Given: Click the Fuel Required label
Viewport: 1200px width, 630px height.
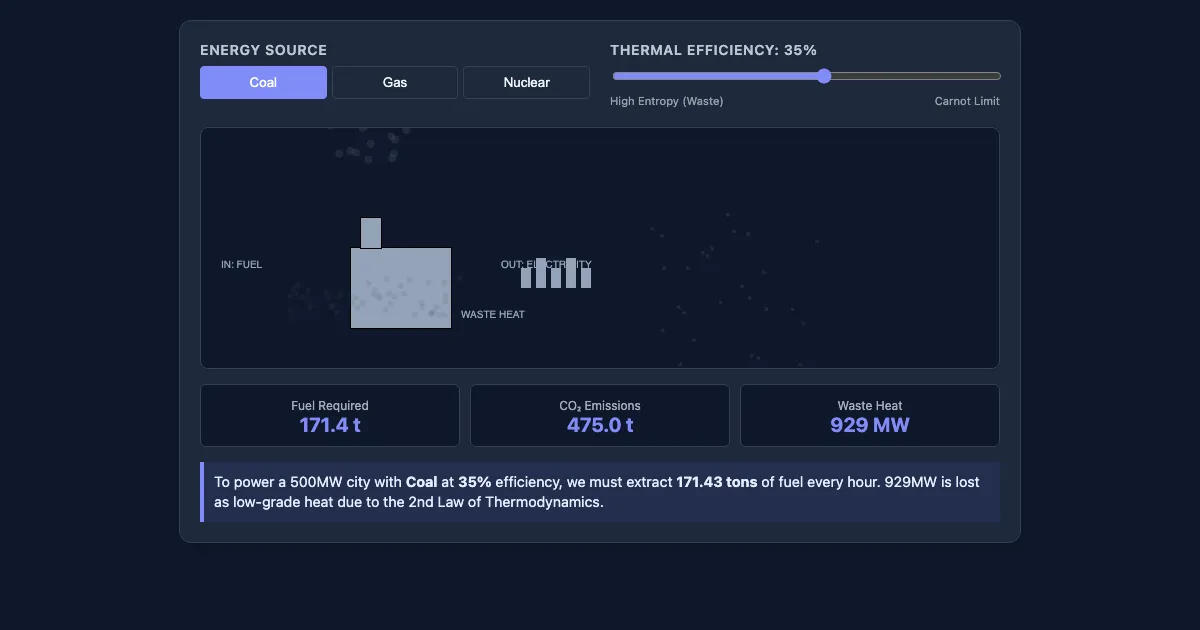Looking at the screenshot, I should pos(330,405).
